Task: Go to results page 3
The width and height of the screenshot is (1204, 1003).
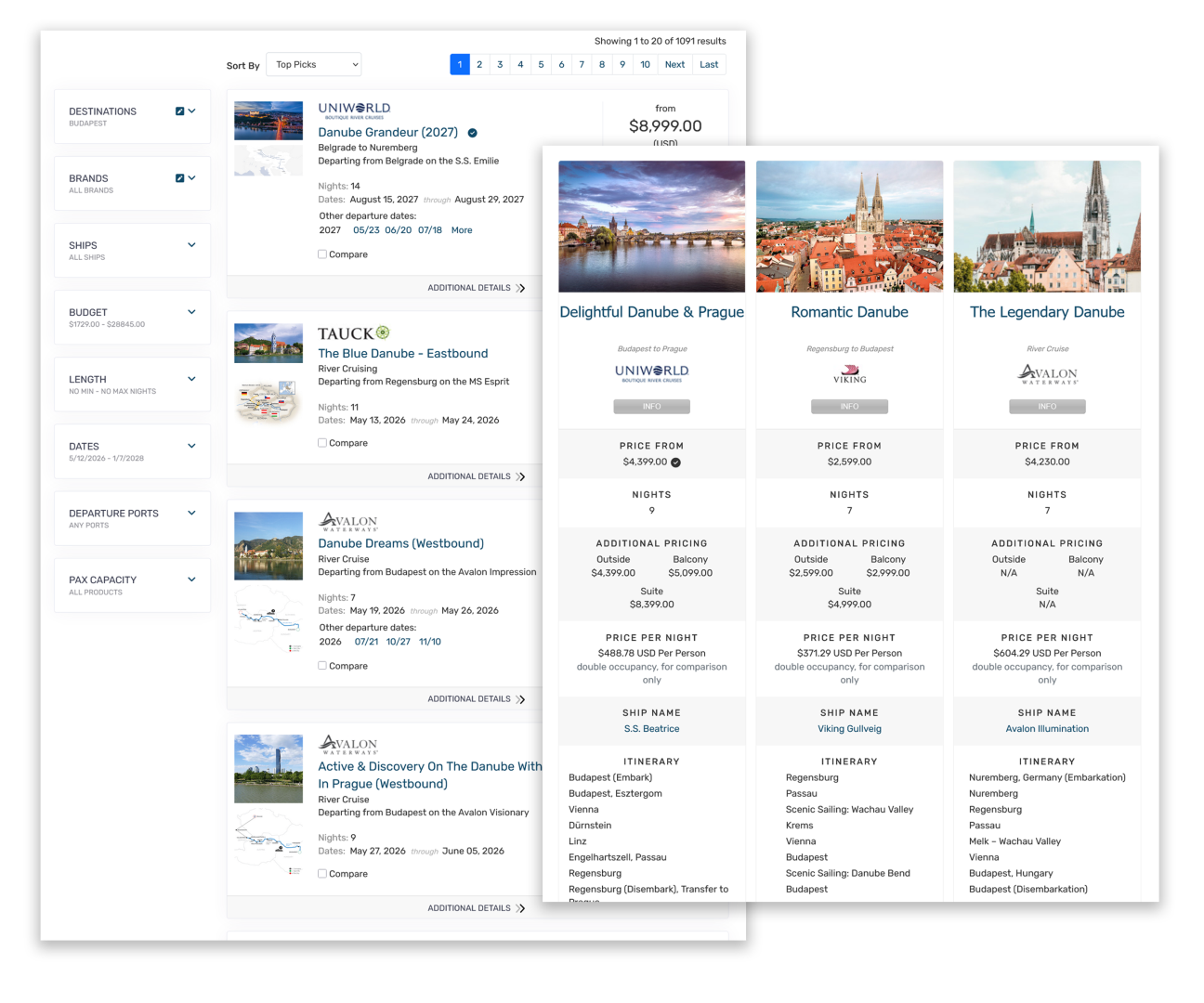Action: 500,65
